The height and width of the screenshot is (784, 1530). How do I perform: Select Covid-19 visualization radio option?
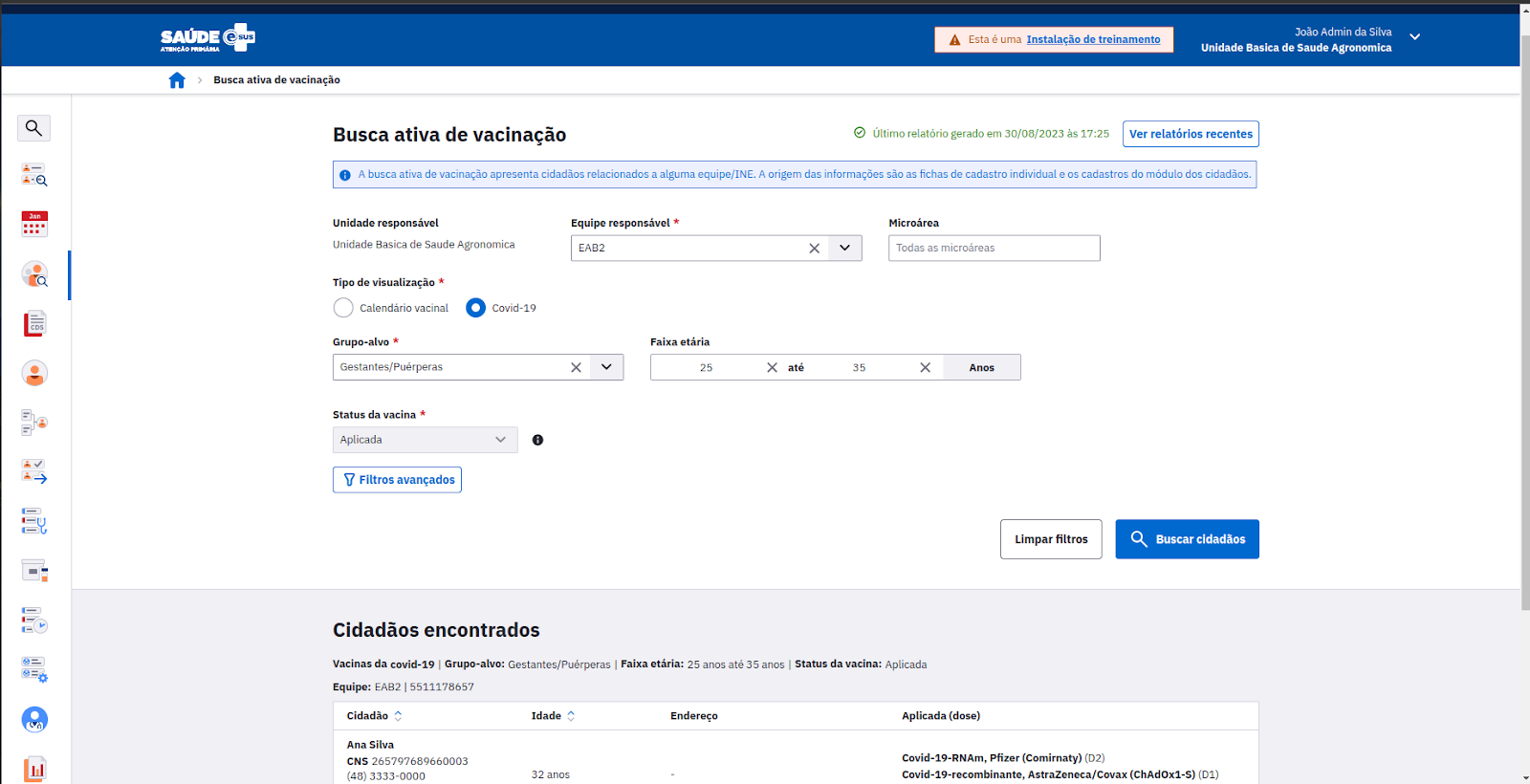[x=475, y=308]
